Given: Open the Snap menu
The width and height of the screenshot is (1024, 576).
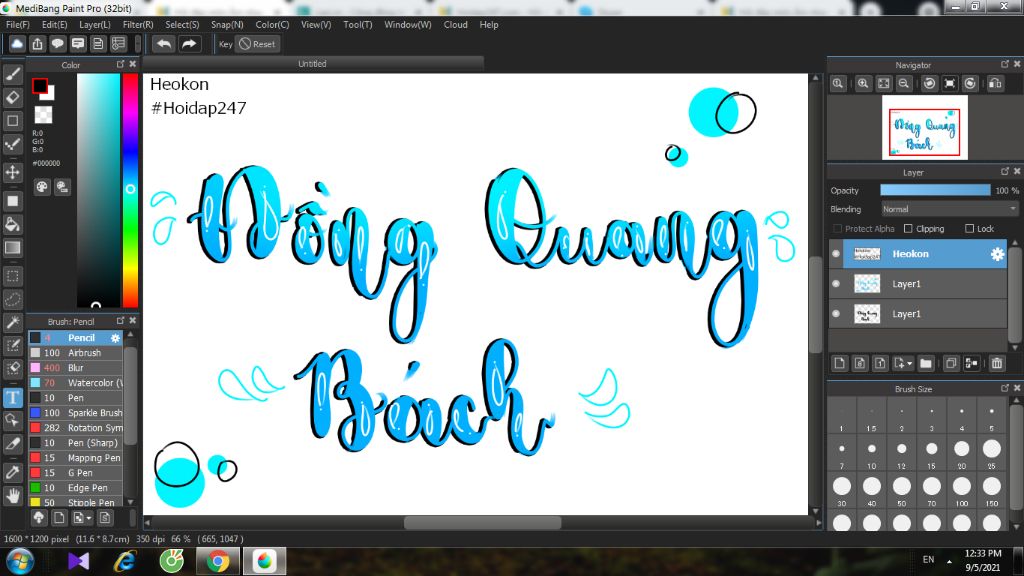Looking at the screenshot, I should click(x=227, y=25).
